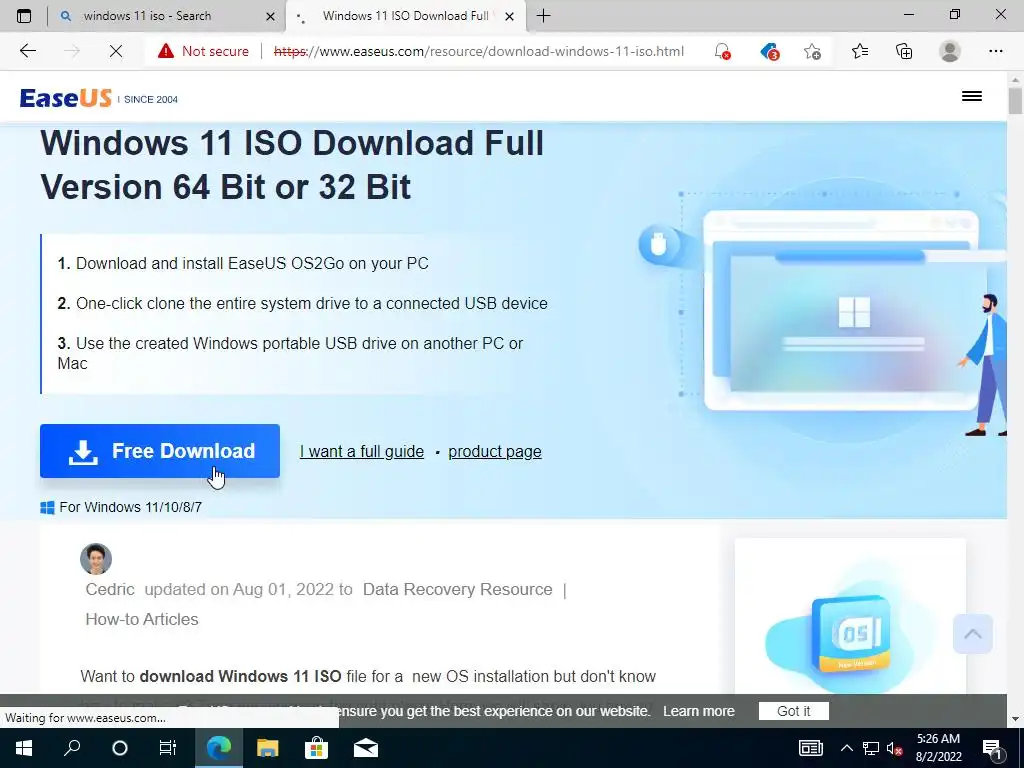Click the scrollbar down arrow
Image resolution: width=1024 pixels, height=768 pixels.
pos(1015,719)
